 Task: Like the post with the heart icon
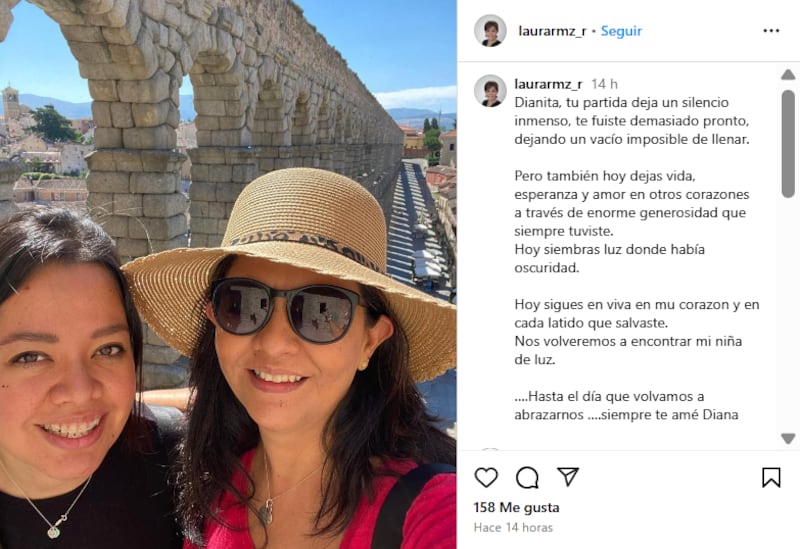tap(486, 478)
